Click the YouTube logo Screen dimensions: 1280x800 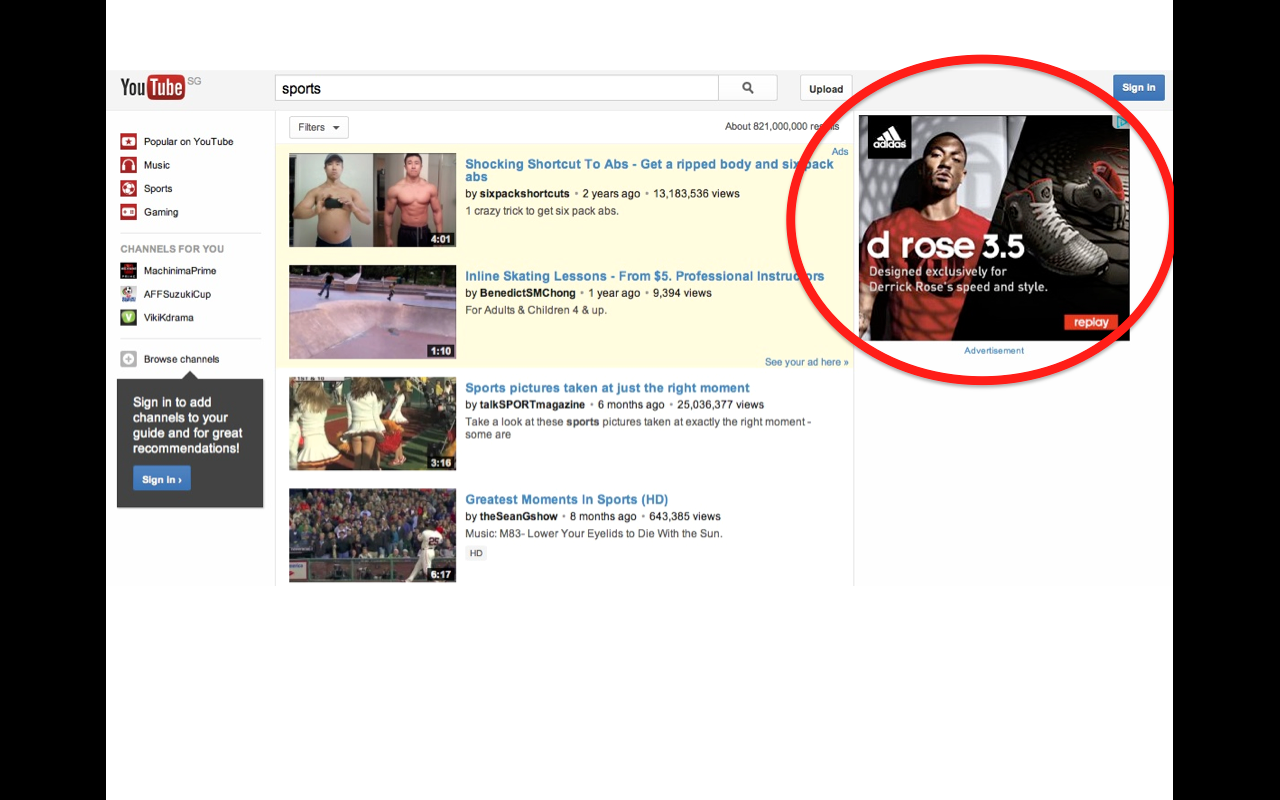[155, 87]
